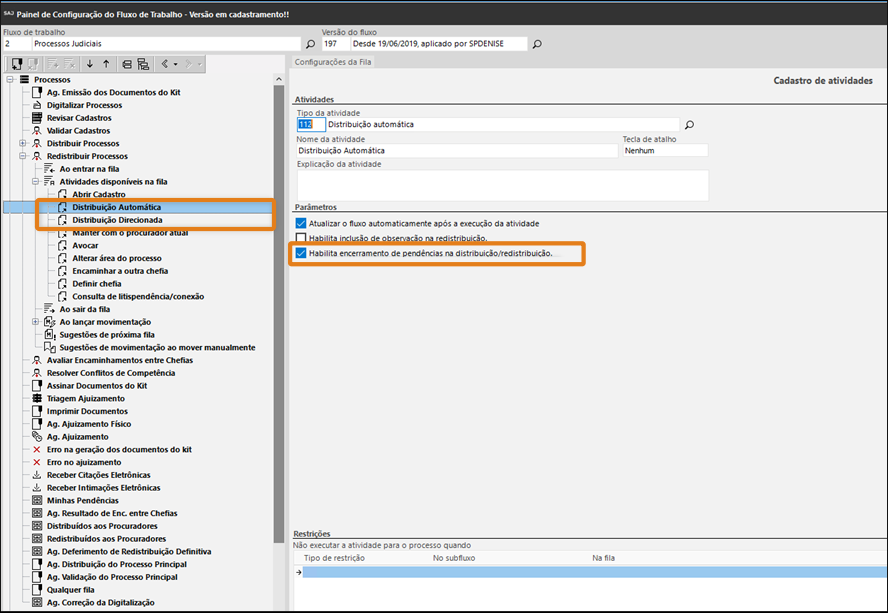Open the back navigation dropdown arrow
888x613 pixels.
(x=176, y=64)
